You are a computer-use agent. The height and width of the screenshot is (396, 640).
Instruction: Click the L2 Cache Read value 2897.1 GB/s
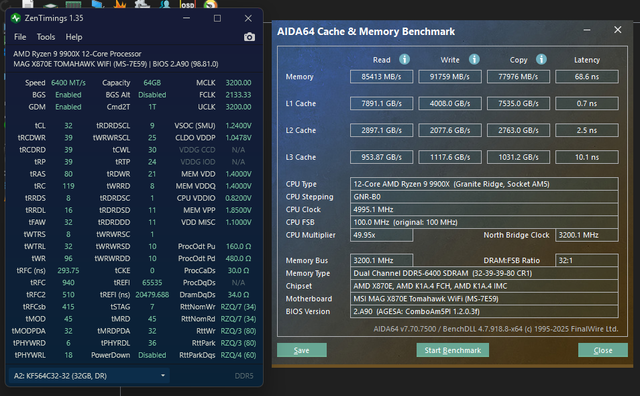point(381,131)
